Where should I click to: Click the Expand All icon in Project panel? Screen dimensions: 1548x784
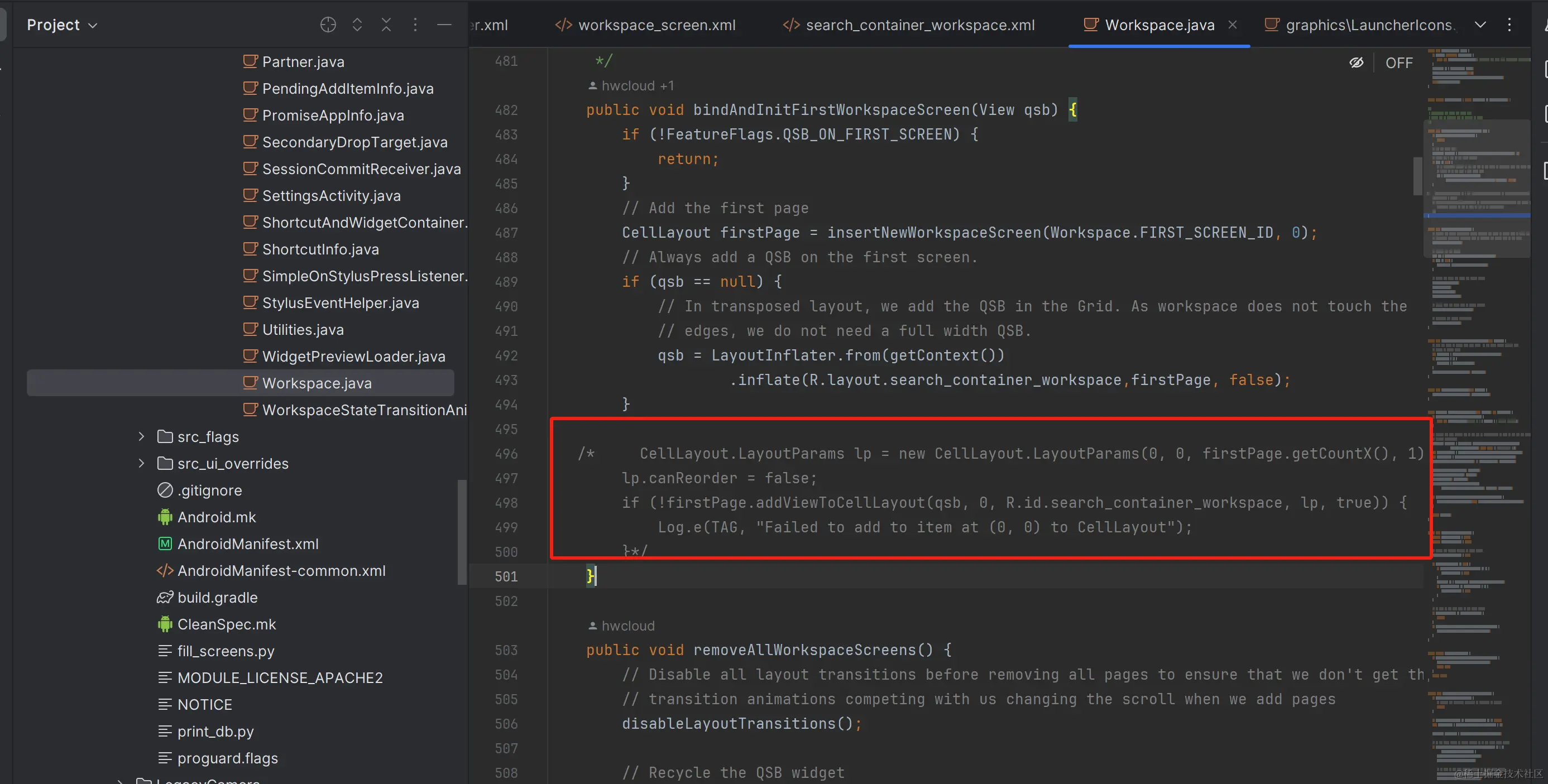(357, 25)
